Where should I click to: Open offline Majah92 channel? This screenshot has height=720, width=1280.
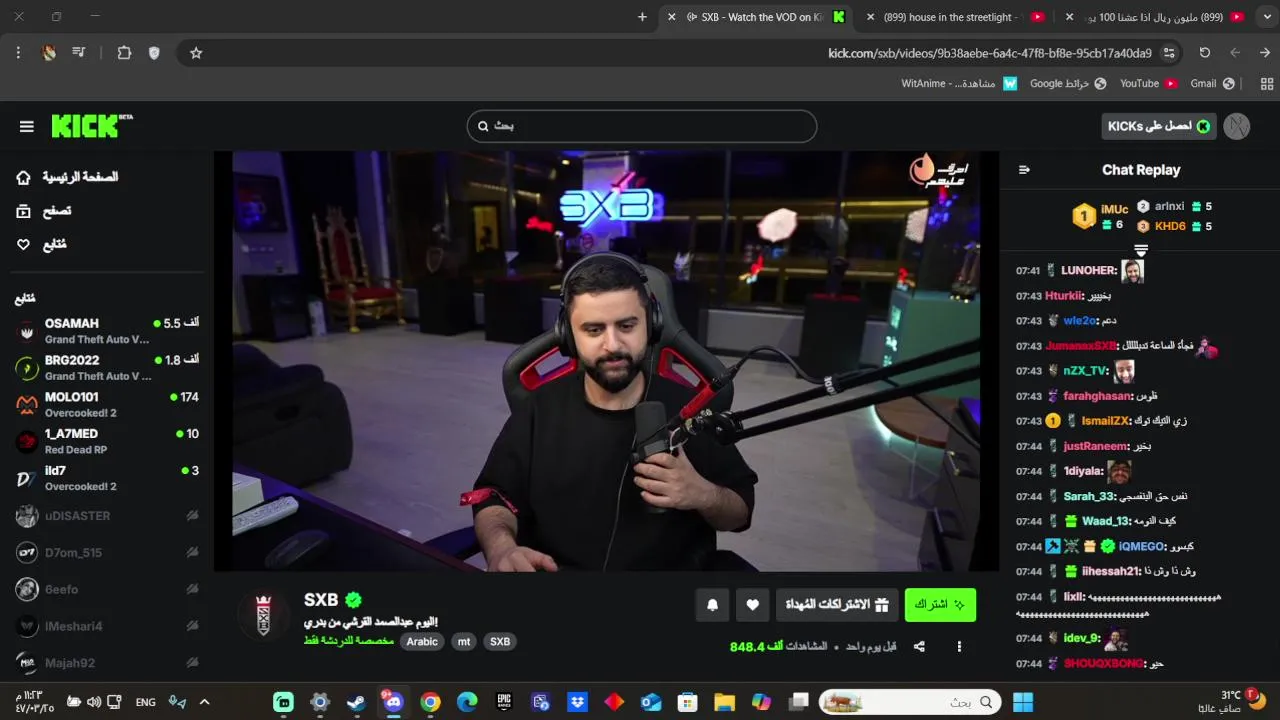(x=107, y=663)
